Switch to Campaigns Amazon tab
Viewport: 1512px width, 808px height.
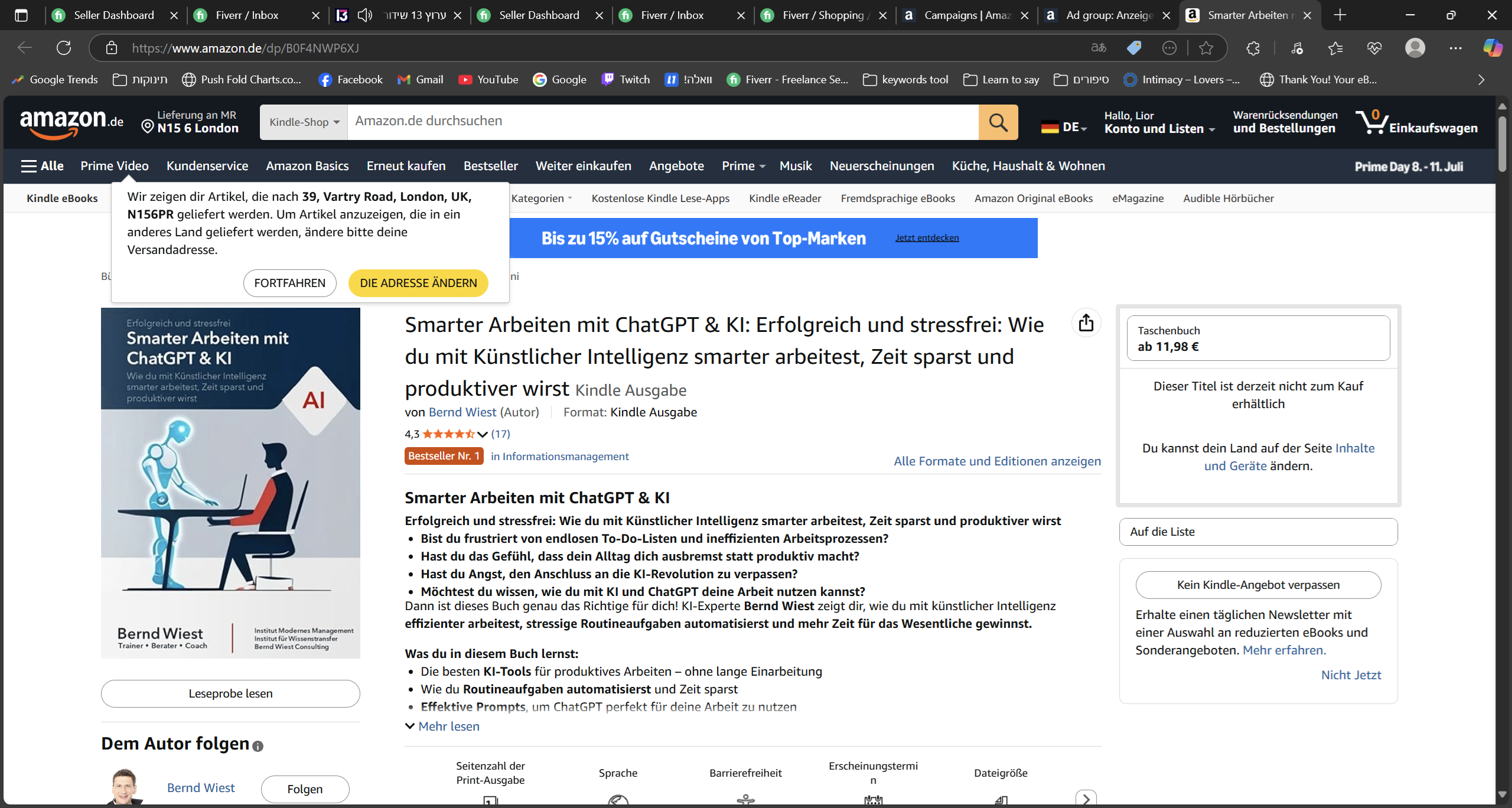coord(966,15)
